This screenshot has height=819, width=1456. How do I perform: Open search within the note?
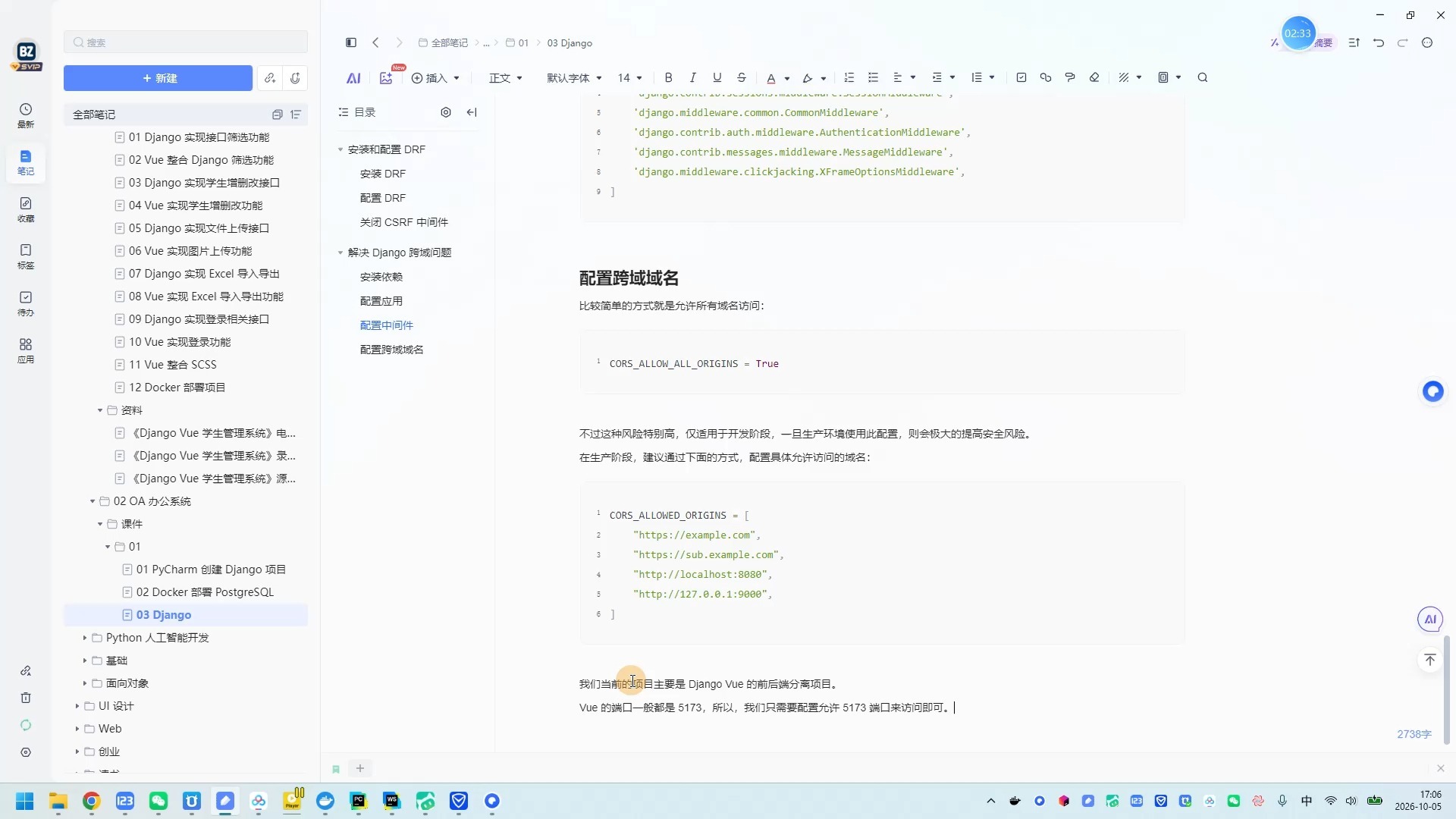click(x=1203, y=77)
